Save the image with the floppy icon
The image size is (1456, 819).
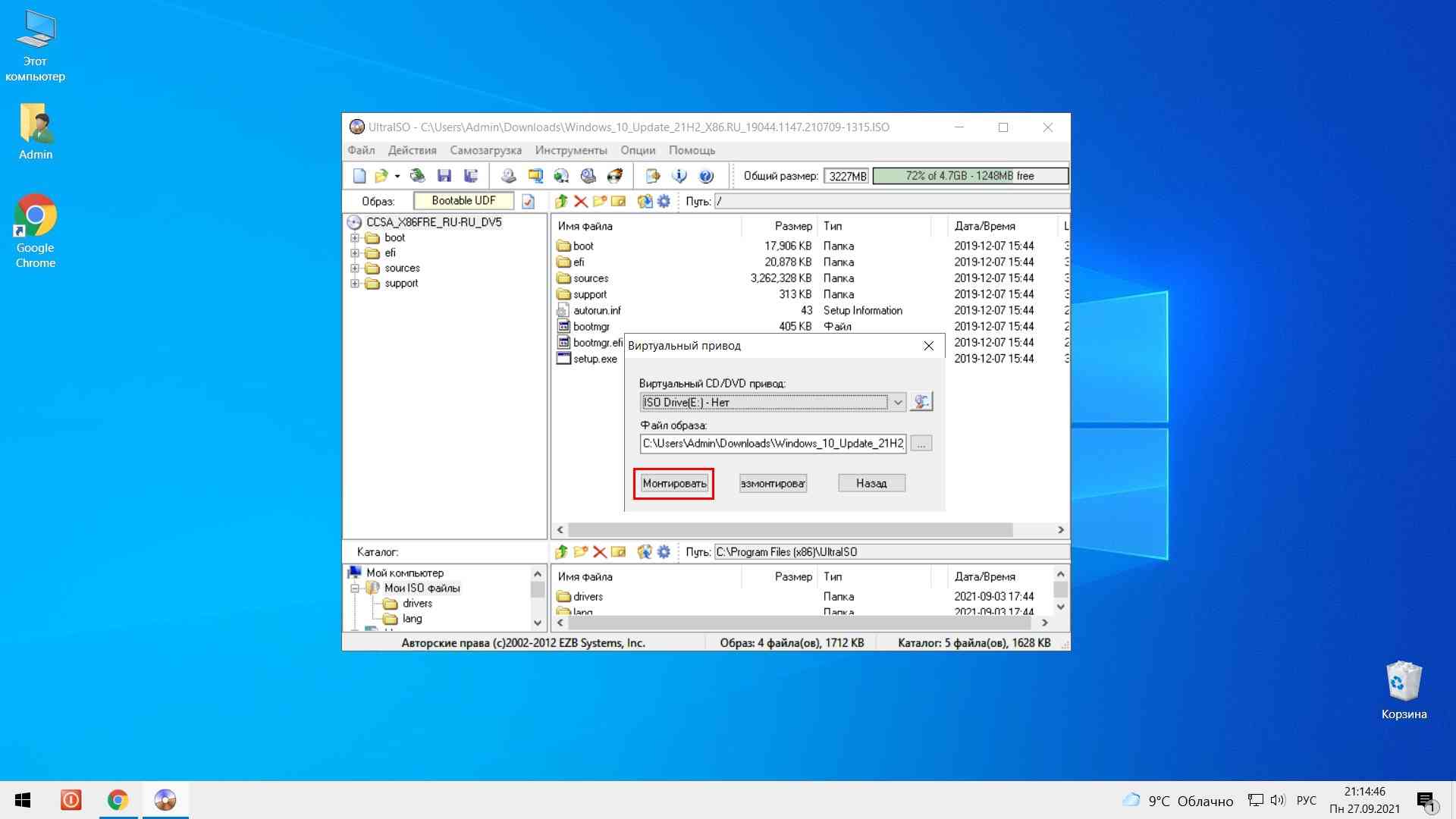pos(444,176)
